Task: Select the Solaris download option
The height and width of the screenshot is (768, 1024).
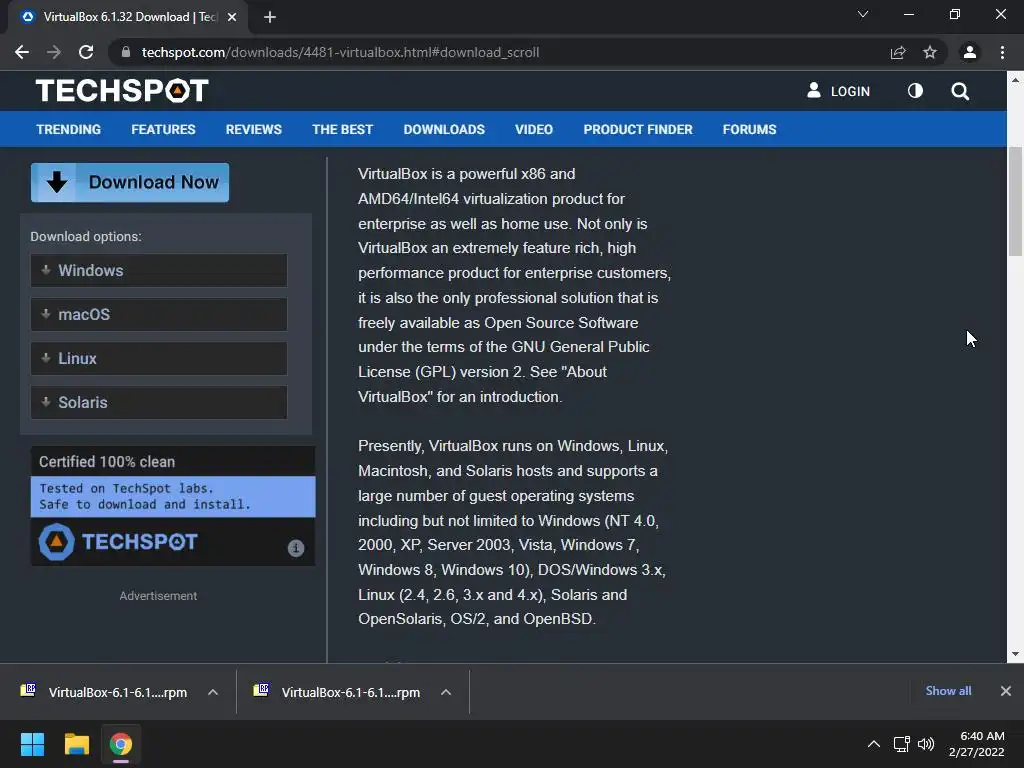Action: (159, 402)
